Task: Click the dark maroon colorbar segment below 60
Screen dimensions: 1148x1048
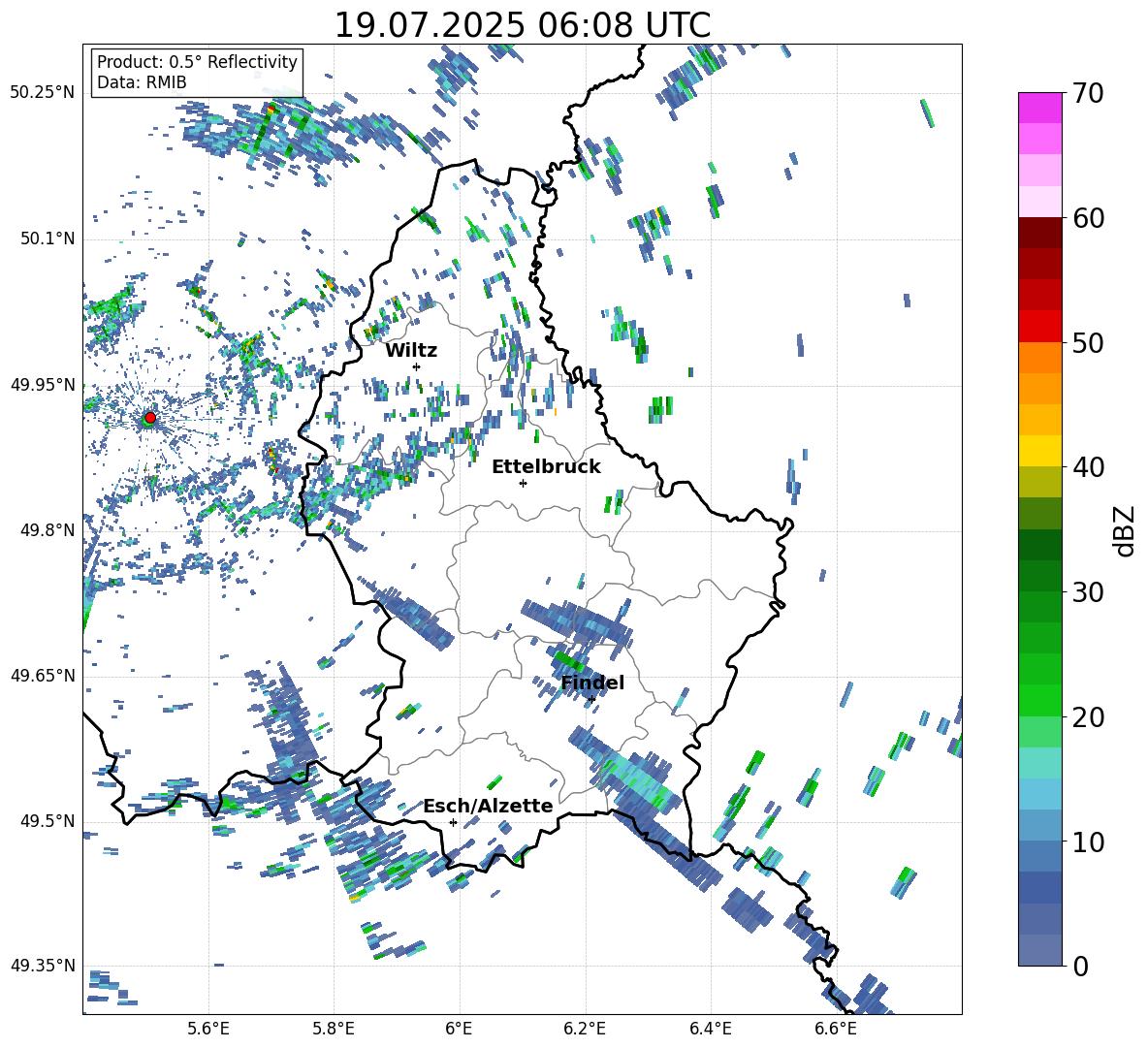Action: (x=1039, y=234)
